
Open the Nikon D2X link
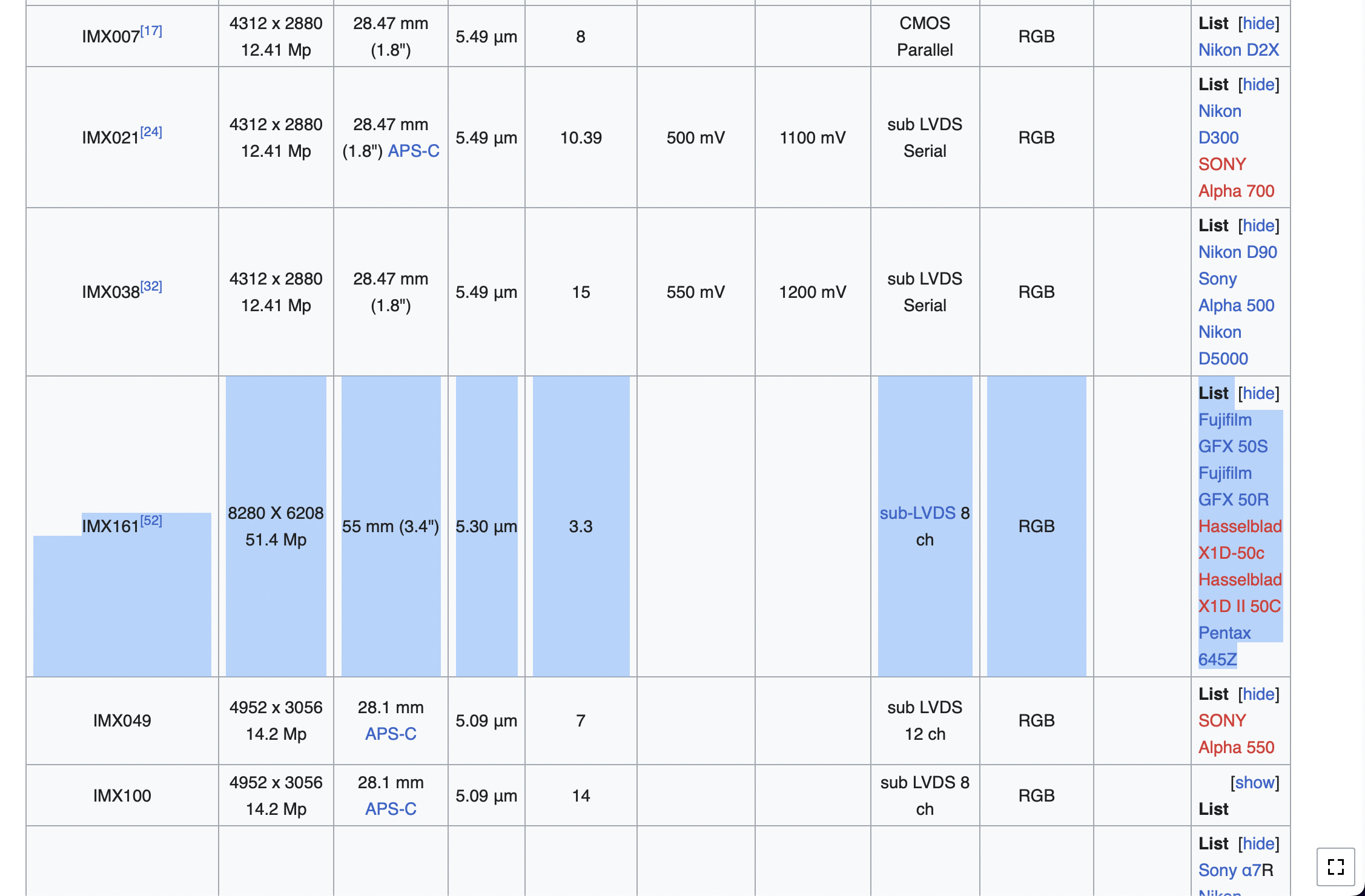[1238, 50]
